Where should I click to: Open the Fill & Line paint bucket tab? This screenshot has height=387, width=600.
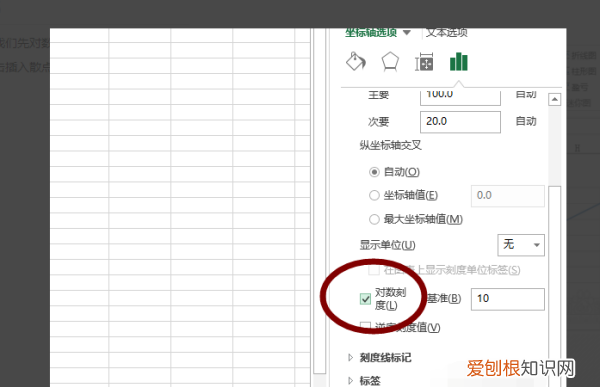356,62
